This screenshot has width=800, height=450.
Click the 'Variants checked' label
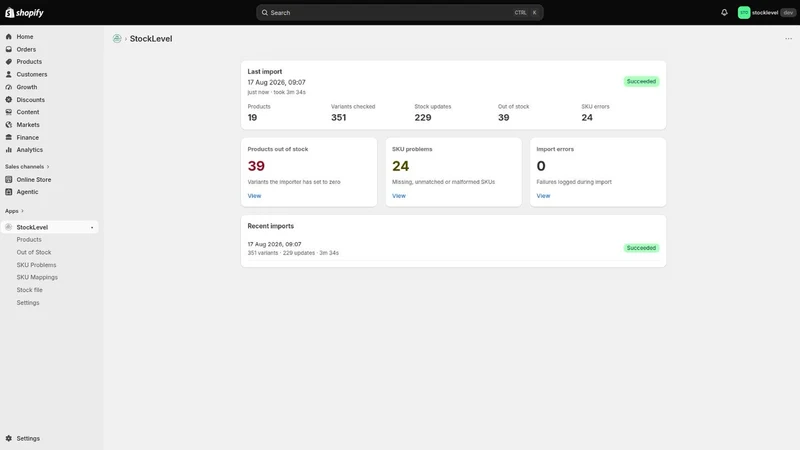pos(353,107)
